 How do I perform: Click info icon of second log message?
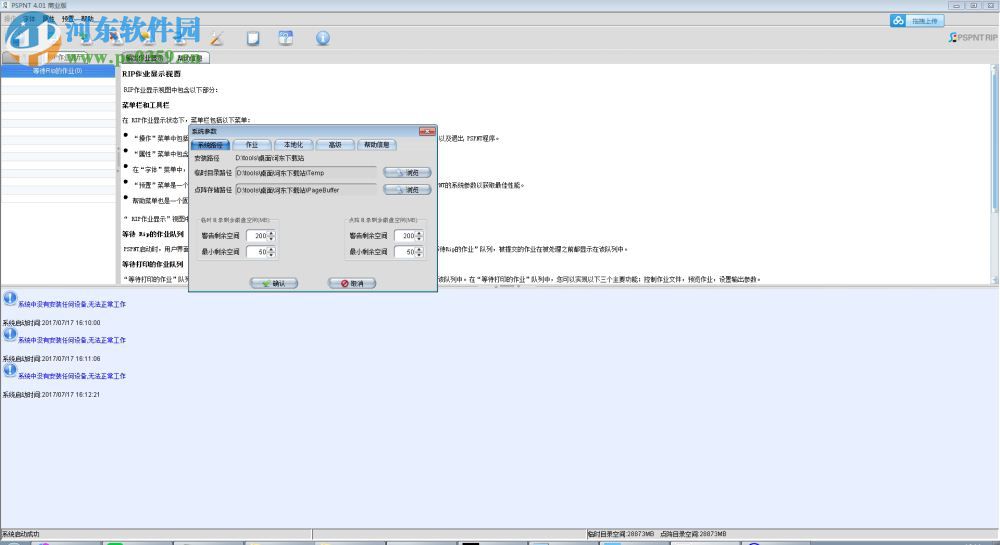click(x=10, y=334)
